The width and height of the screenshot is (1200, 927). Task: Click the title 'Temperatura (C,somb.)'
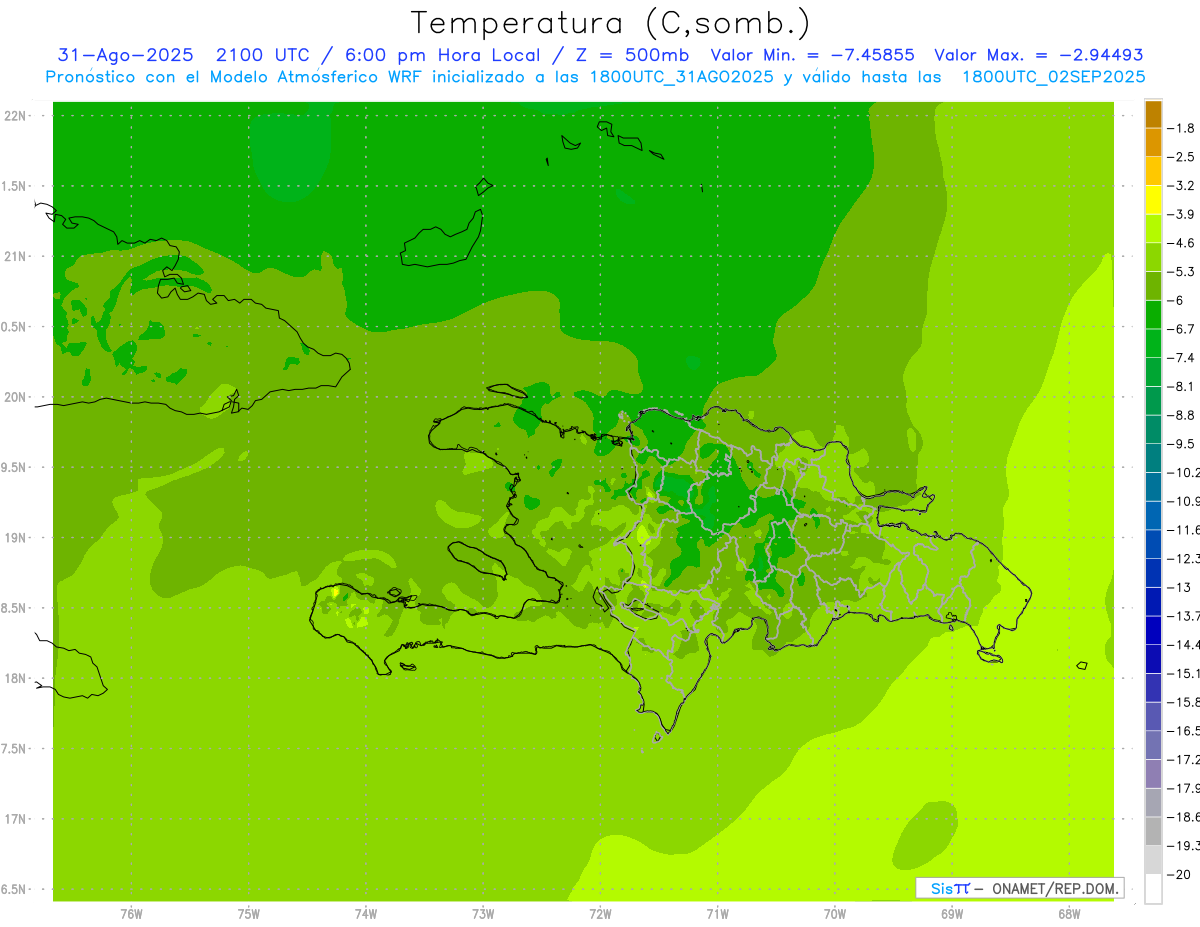tap(610, 24)
